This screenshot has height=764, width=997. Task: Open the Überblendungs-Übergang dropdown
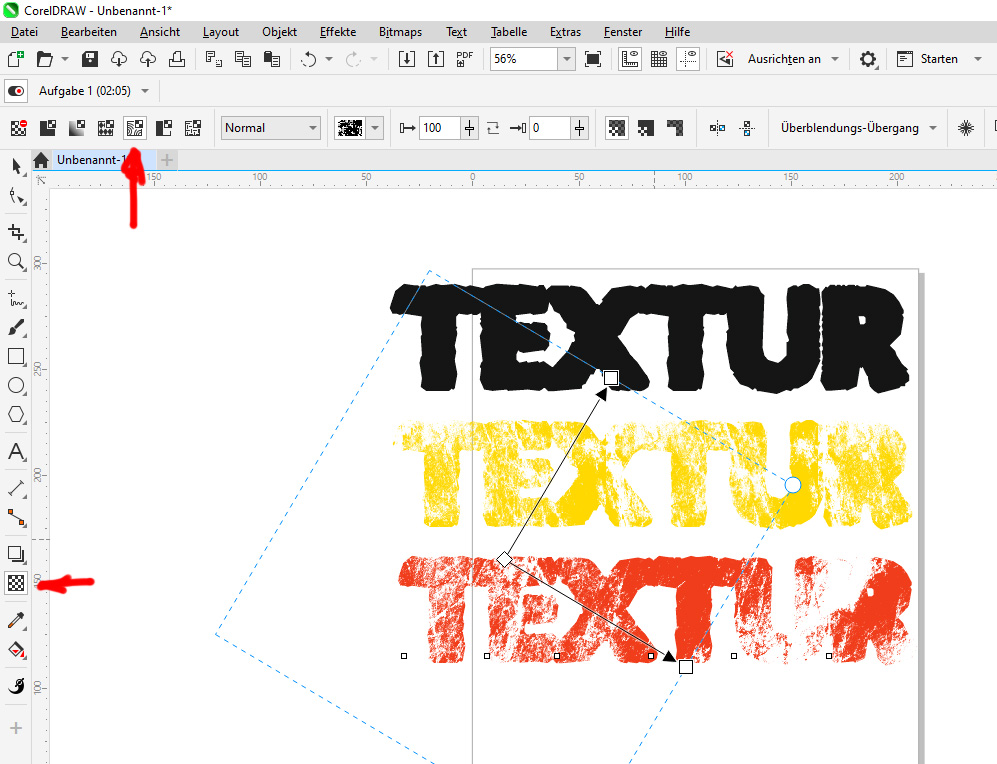click(858, 128)
